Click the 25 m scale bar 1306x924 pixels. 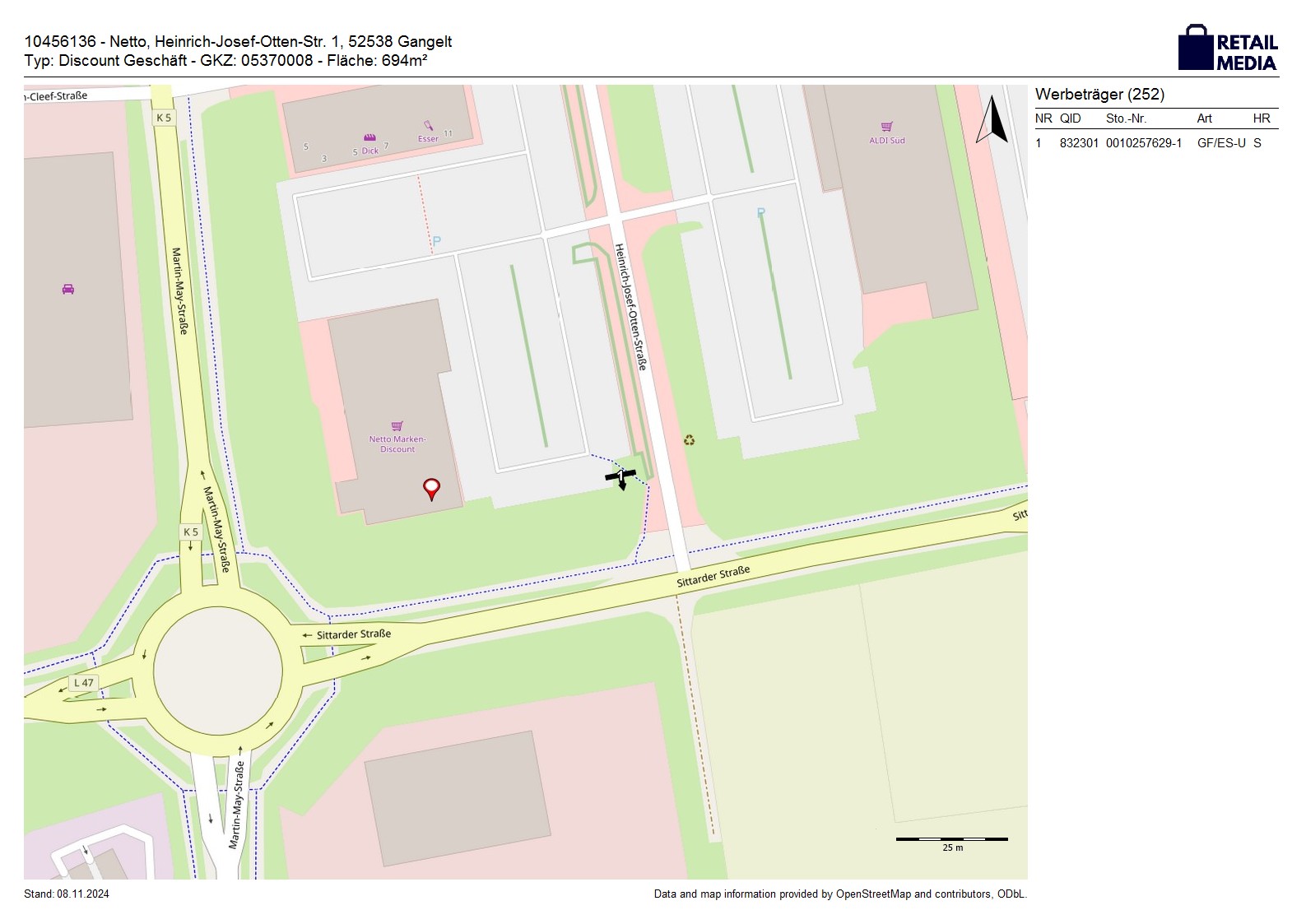(x=951, y=840)
